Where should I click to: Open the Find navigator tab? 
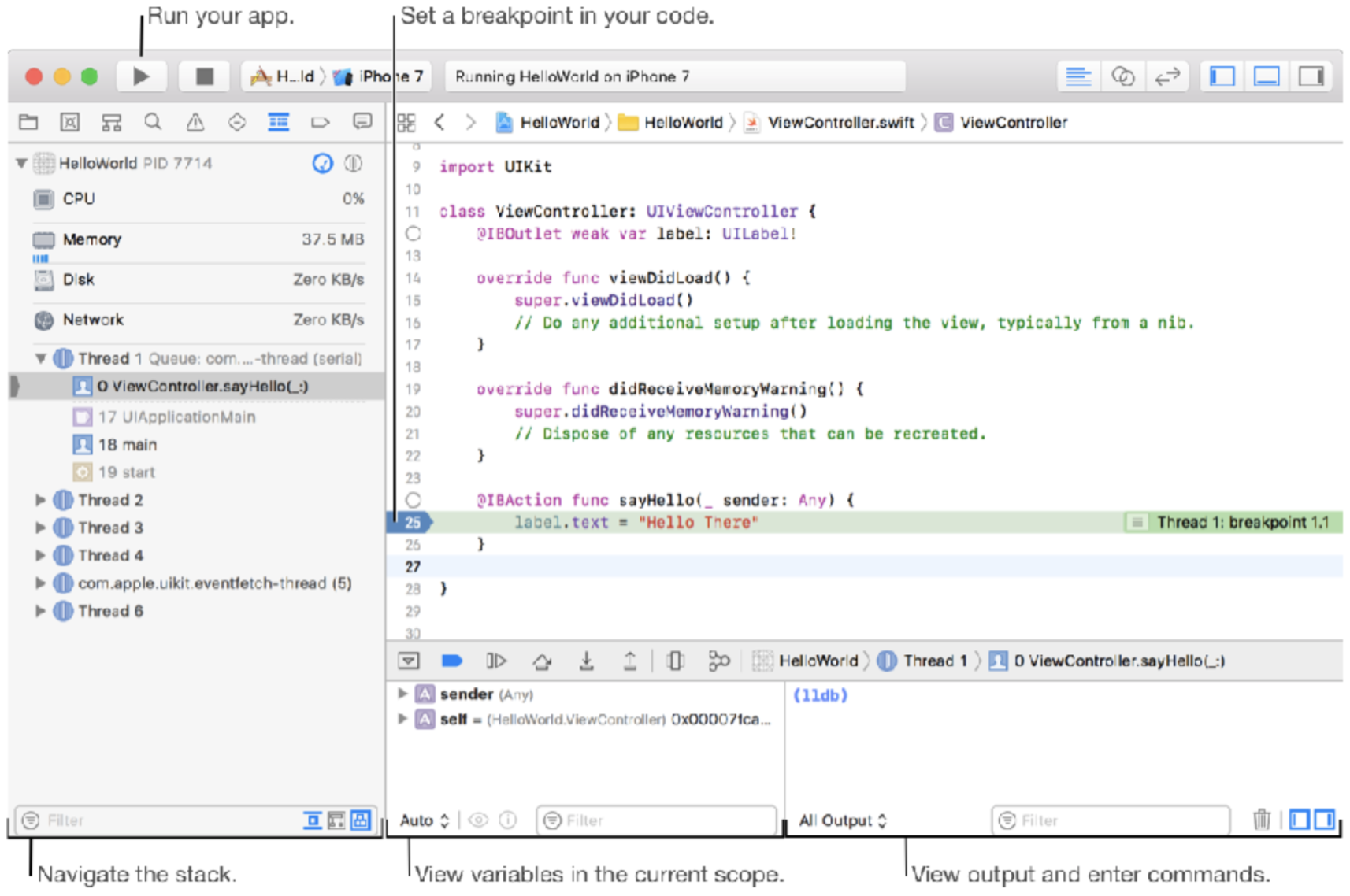pos(153,122)
